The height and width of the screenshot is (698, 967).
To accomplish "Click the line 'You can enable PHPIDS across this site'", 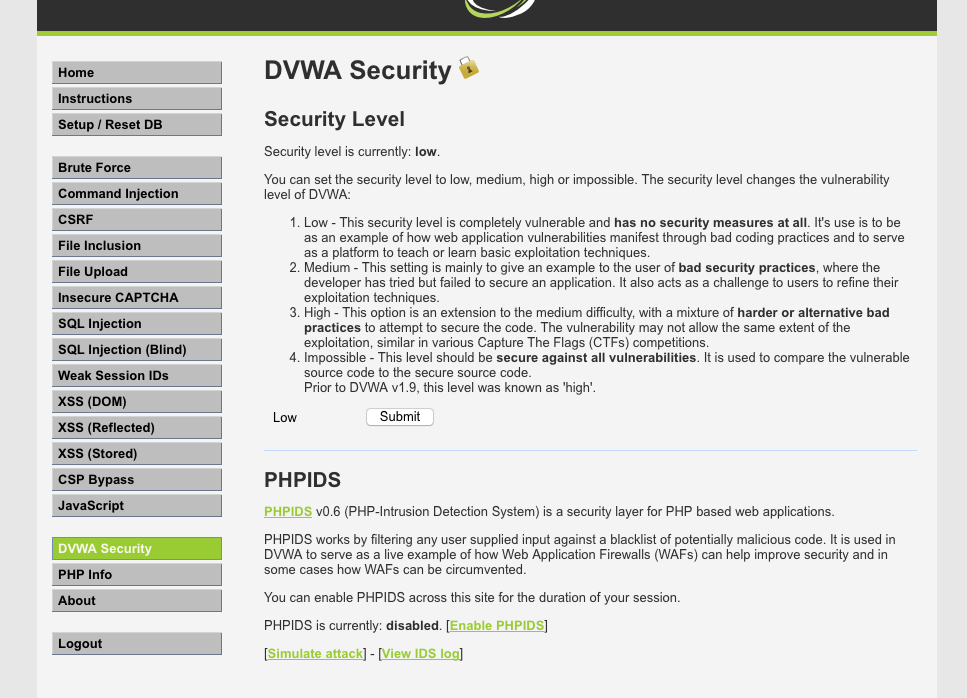I will pyautogui.click(x=472, y=597).
